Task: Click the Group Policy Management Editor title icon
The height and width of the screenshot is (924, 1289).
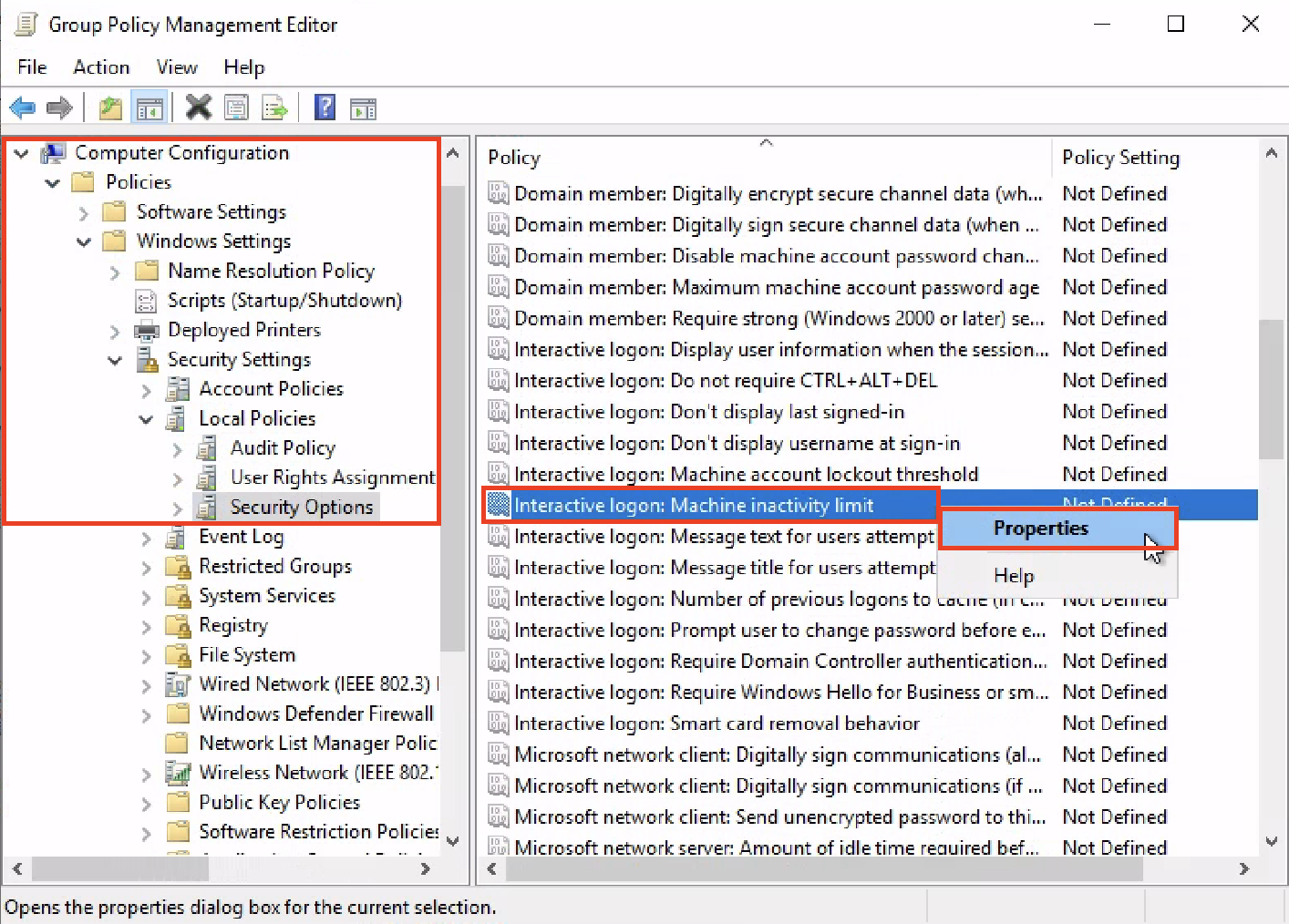Action: (26, 25)
